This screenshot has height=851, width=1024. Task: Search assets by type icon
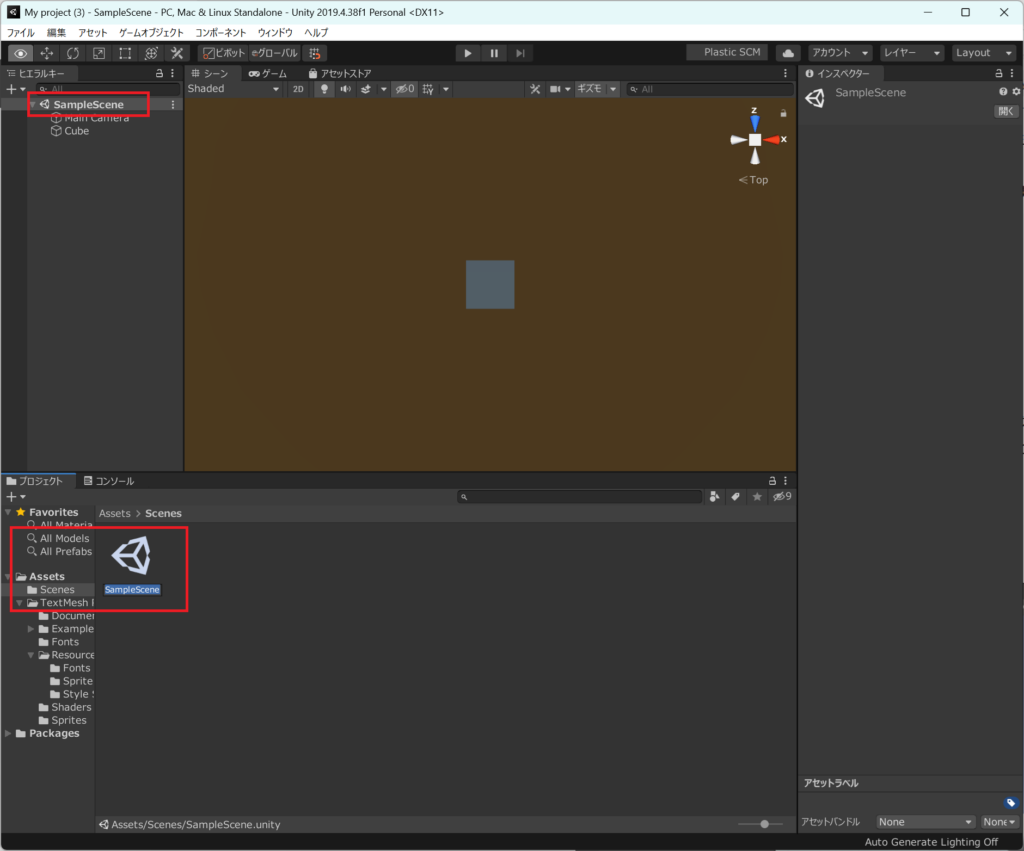[714, 497]
